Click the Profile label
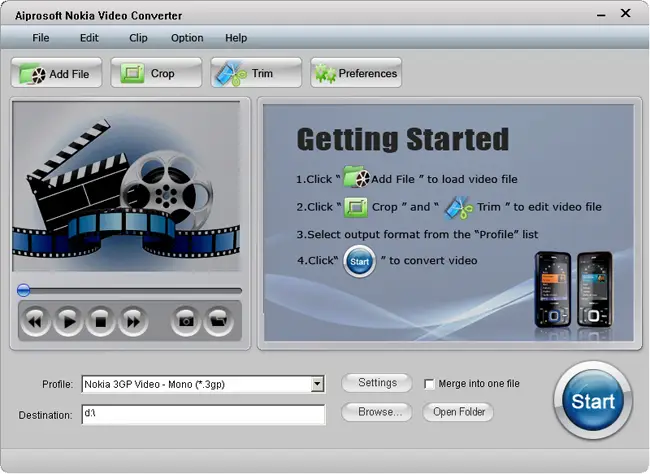Image resolution: width=650 pixels, height=474 pixels. click(57, 384)
